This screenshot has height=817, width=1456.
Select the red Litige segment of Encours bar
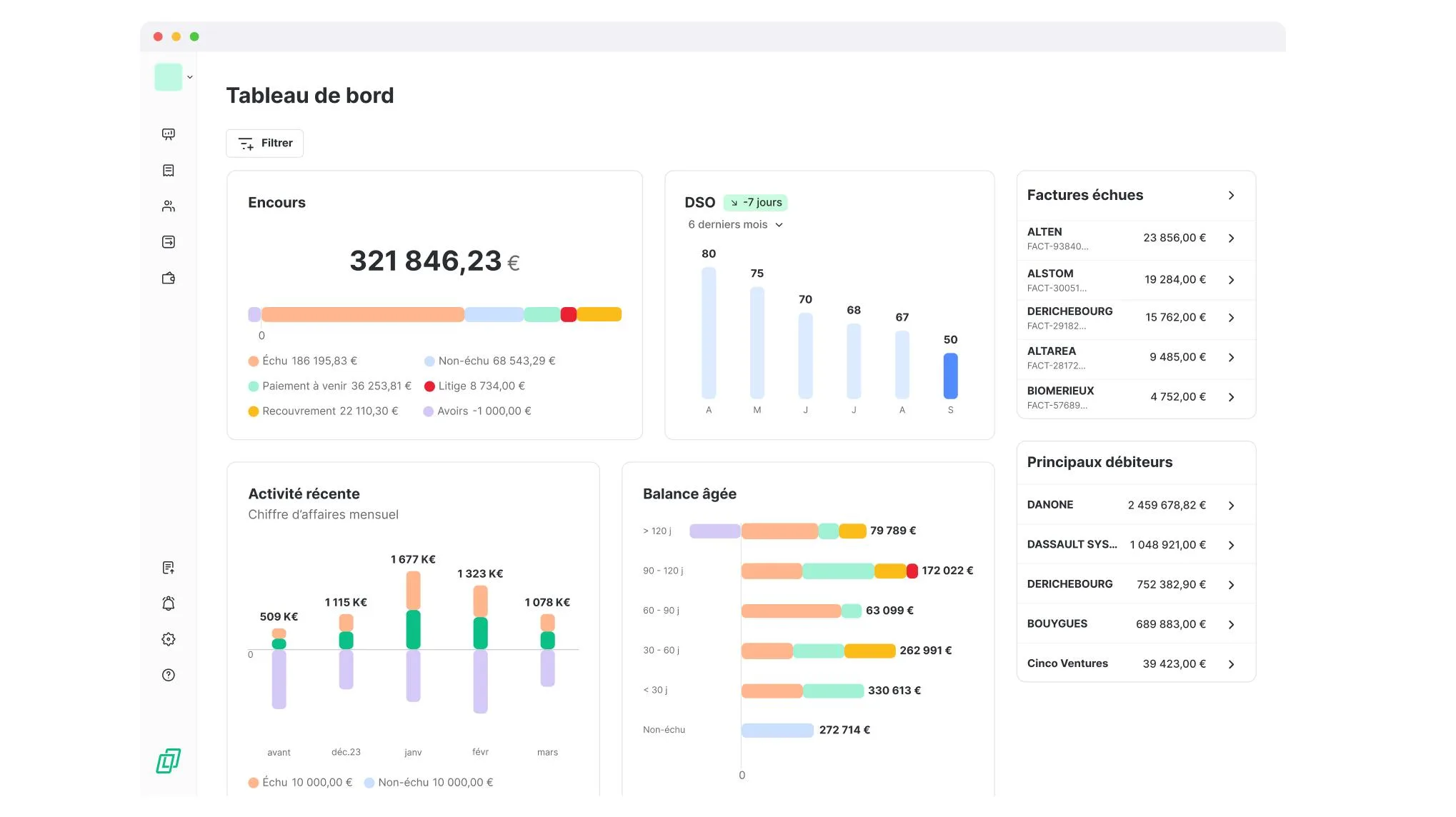coord(569,315)
